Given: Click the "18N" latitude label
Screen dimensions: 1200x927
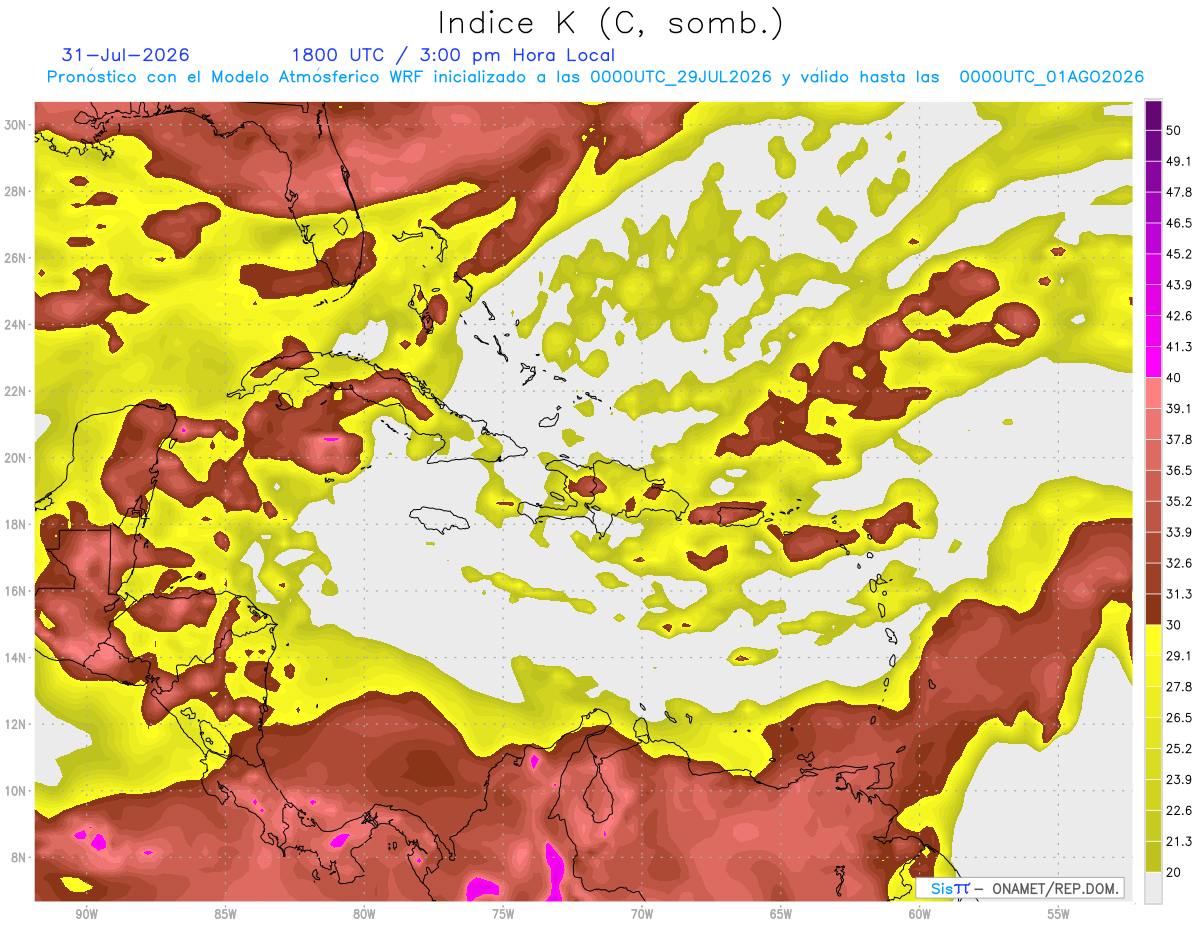Looking at the screenshot, I should 15,524.
